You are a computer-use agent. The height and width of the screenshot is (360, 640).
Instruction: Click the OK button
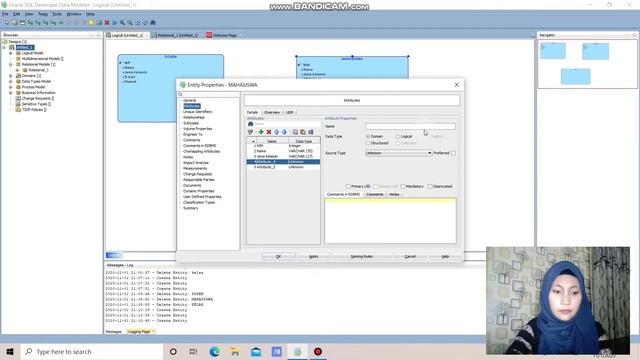(x=278, y=256)
